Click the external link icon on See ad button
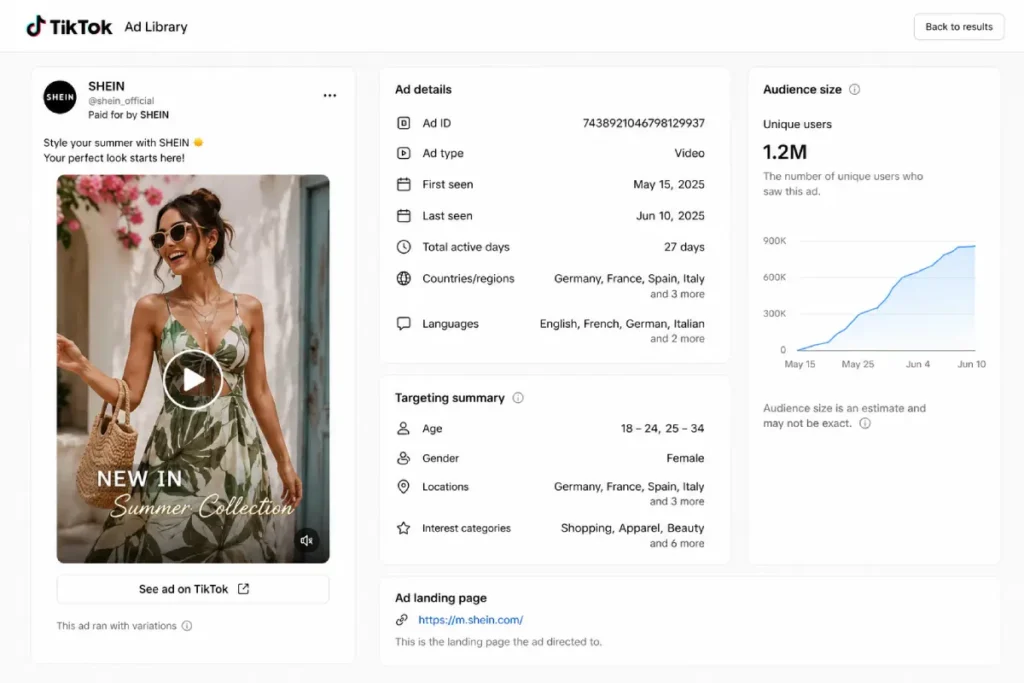This screenshot has width=1024, height=683. click(244, 589)
